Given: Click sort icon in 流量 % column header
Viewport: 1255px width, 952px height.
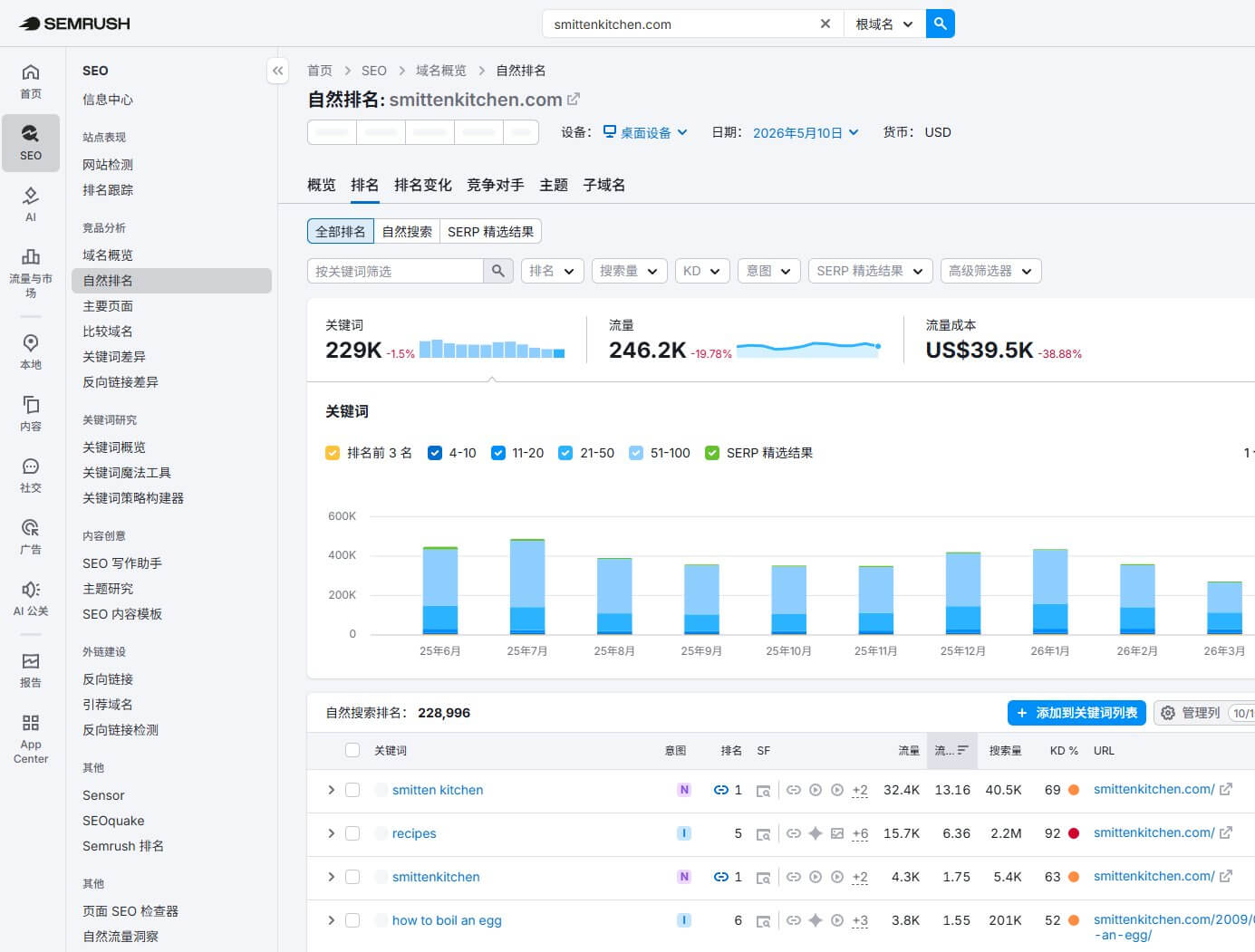Looking at the screenshot, I should pyautogui.click(x=962, y=750).
